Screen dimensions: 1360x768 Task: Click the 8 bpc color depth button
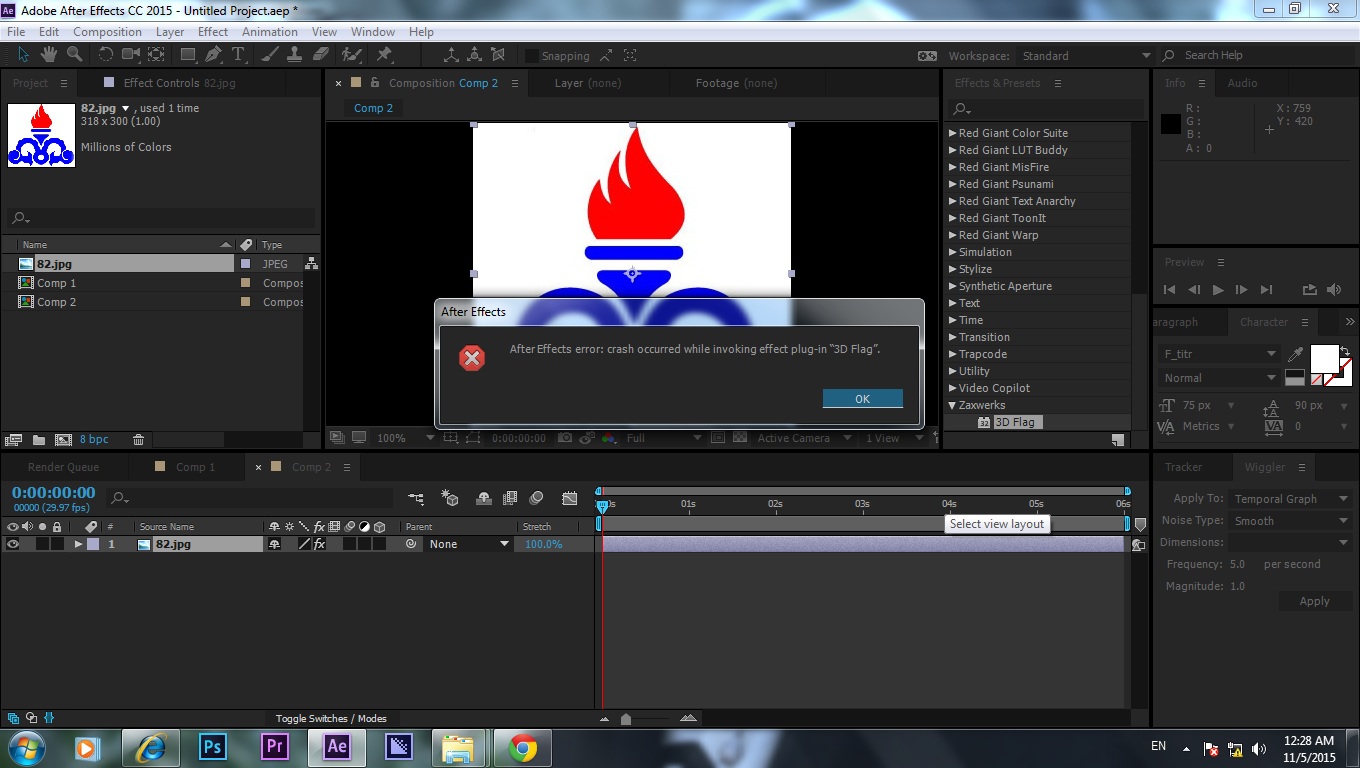click(94, 439)
